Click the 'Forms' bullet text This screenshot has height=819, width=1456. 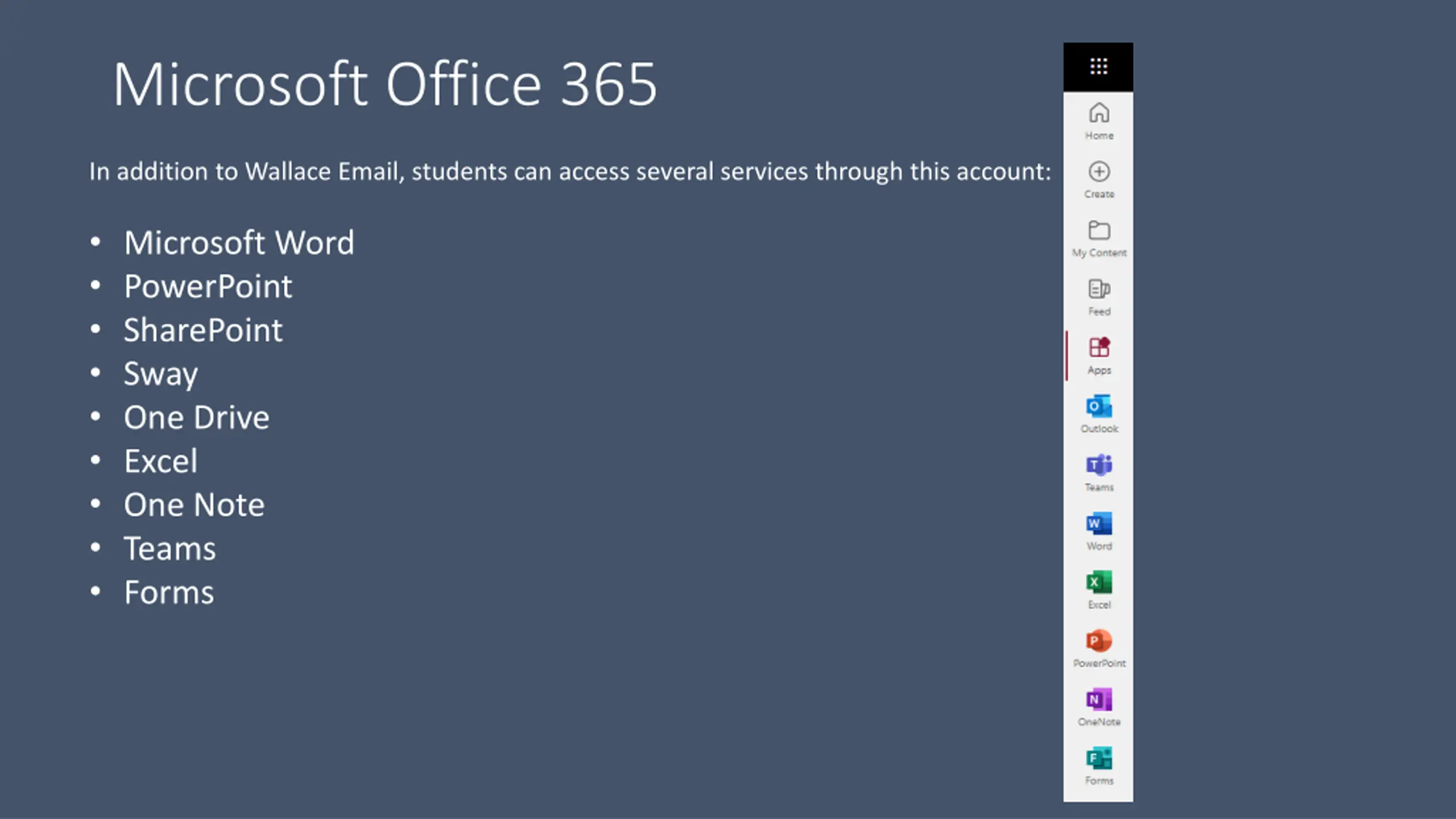(x=169, y=592)
